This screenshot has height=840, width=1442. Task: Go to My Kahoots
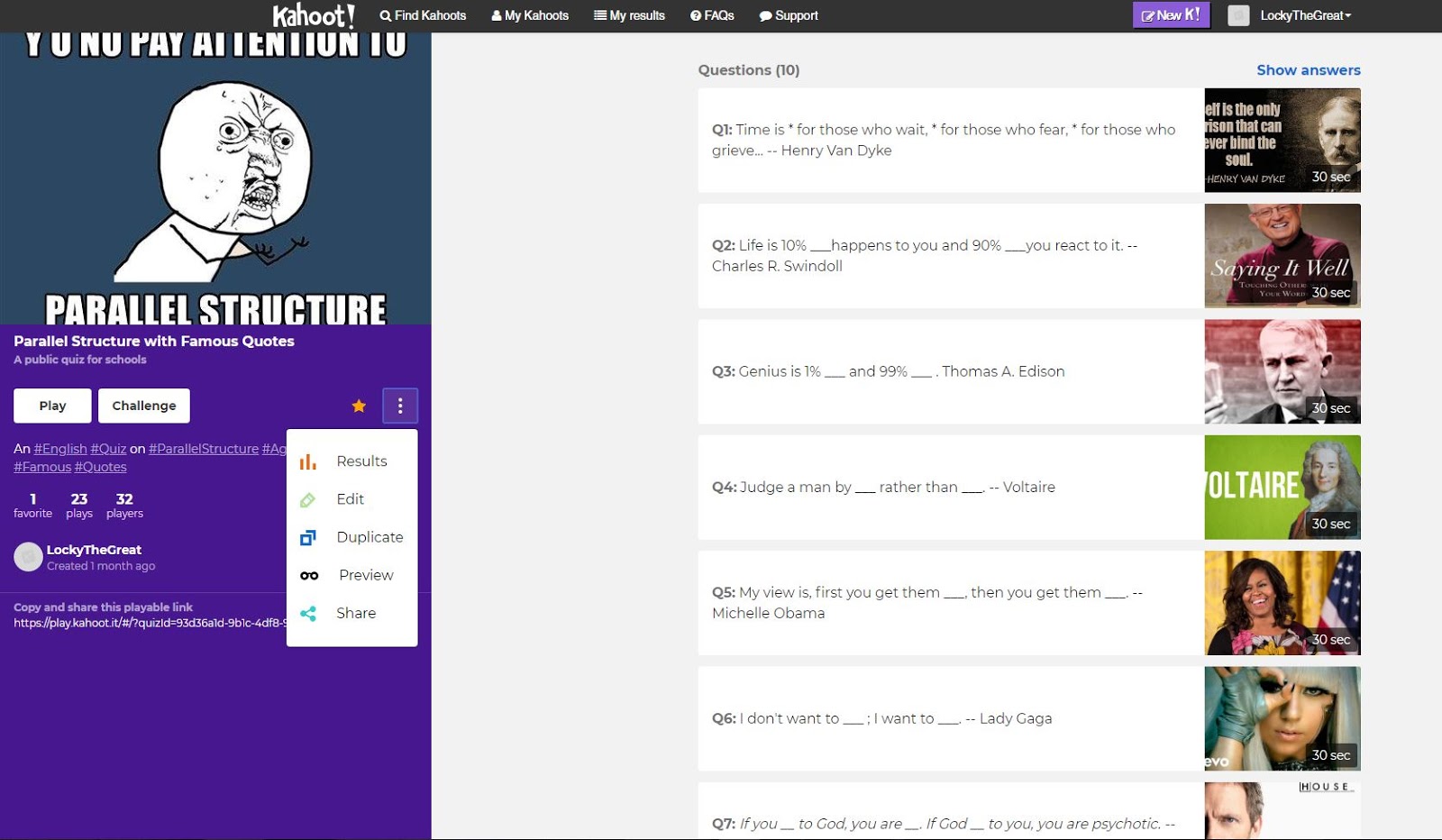tap(530, 15)
